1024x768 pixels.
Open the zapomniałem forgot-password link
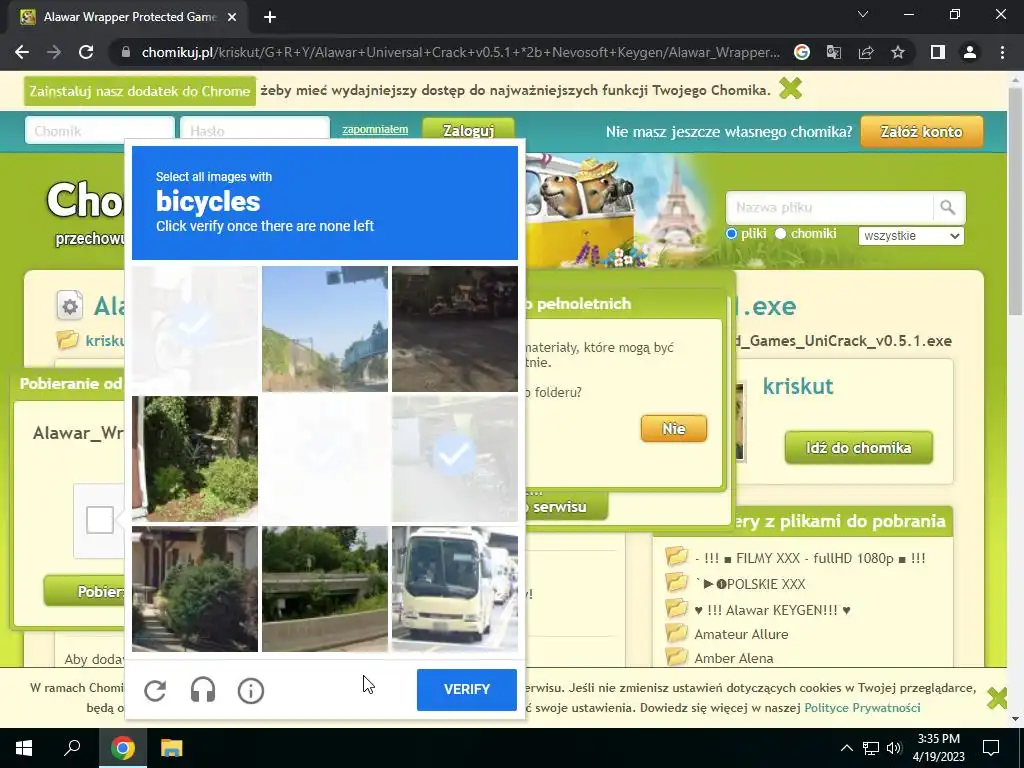[x=375, y=129]
